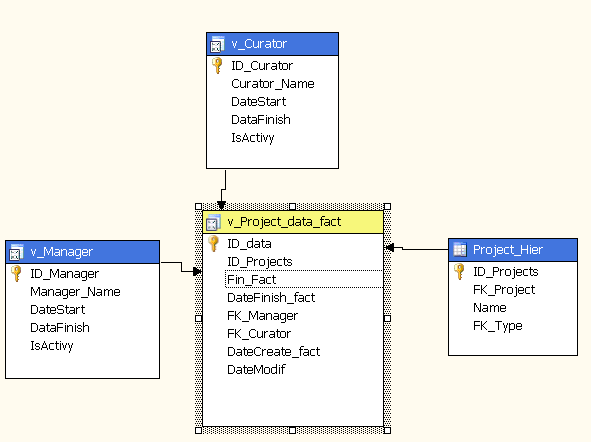Screen dimensions: 591x442
Task: Click the v_Curator view icon
Action: coord(217,44)
